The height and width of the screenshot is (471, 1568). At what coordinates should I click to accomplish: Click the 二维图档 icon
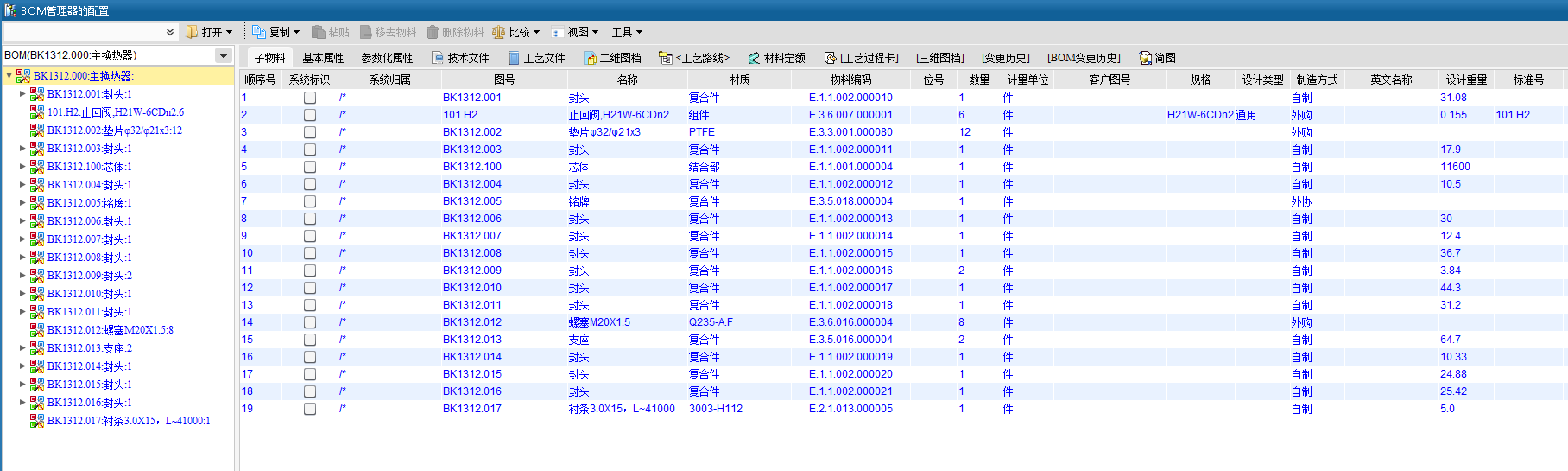[591, 58]
